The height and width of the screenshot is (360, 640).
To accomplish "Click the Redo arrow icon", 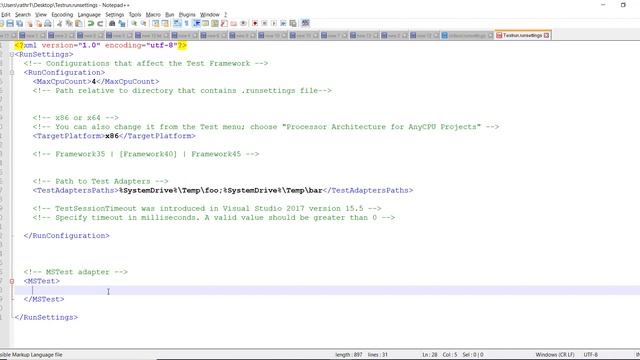I will coord(100,23).
